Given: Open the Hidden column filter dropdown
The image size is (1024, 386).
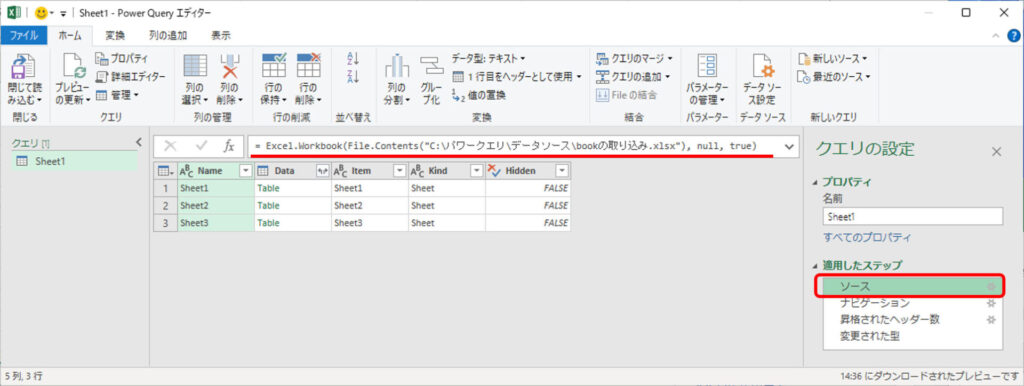Looking at the screenshot, I should 562,170.
